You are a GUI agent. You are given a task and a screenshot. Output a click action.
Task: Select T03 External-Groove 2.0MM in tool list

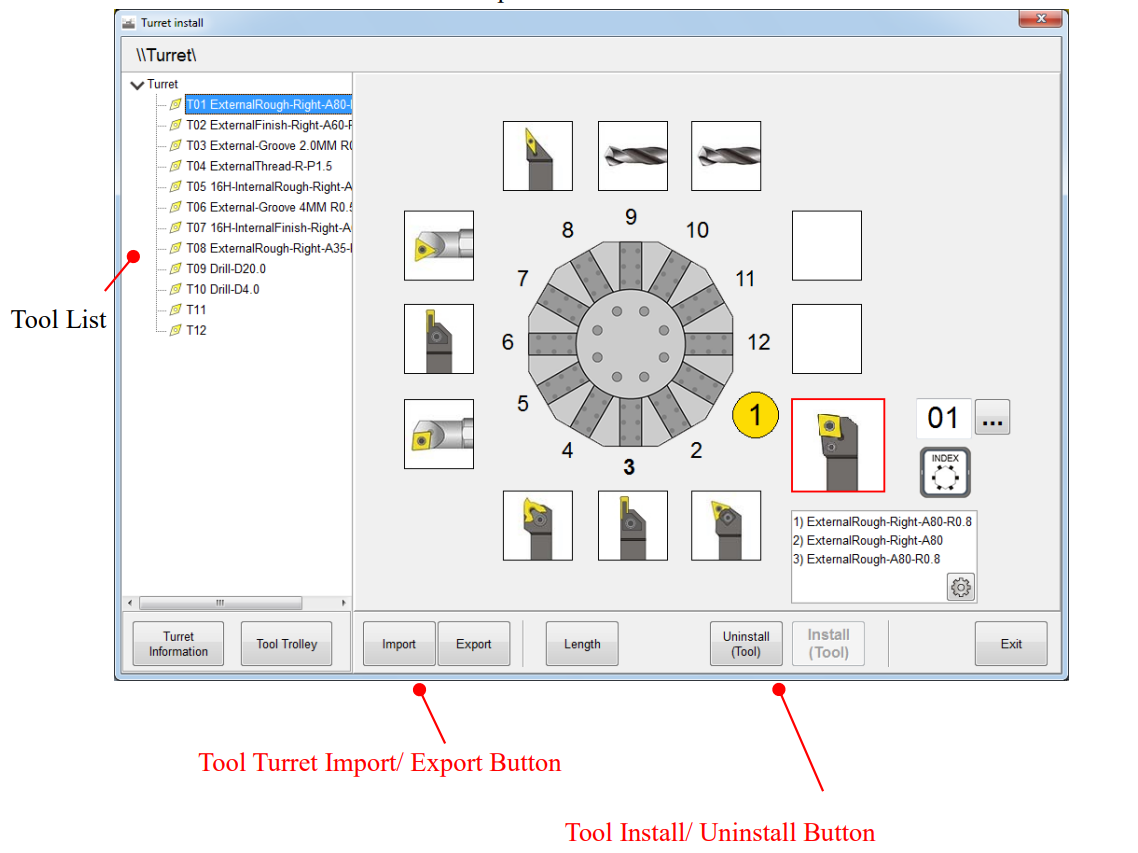(x=269, y=145)
